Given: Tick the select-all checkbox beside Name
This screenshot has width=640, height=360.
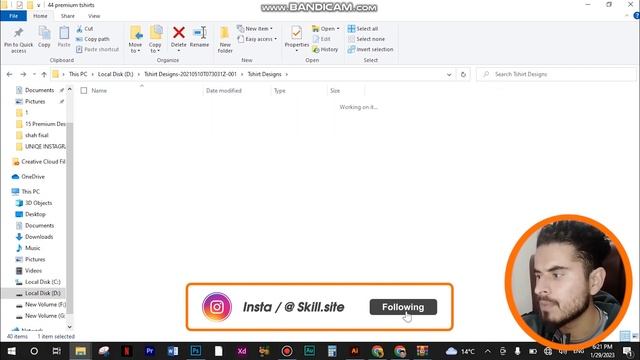Looking at the screenshot, I should point(84,91).
